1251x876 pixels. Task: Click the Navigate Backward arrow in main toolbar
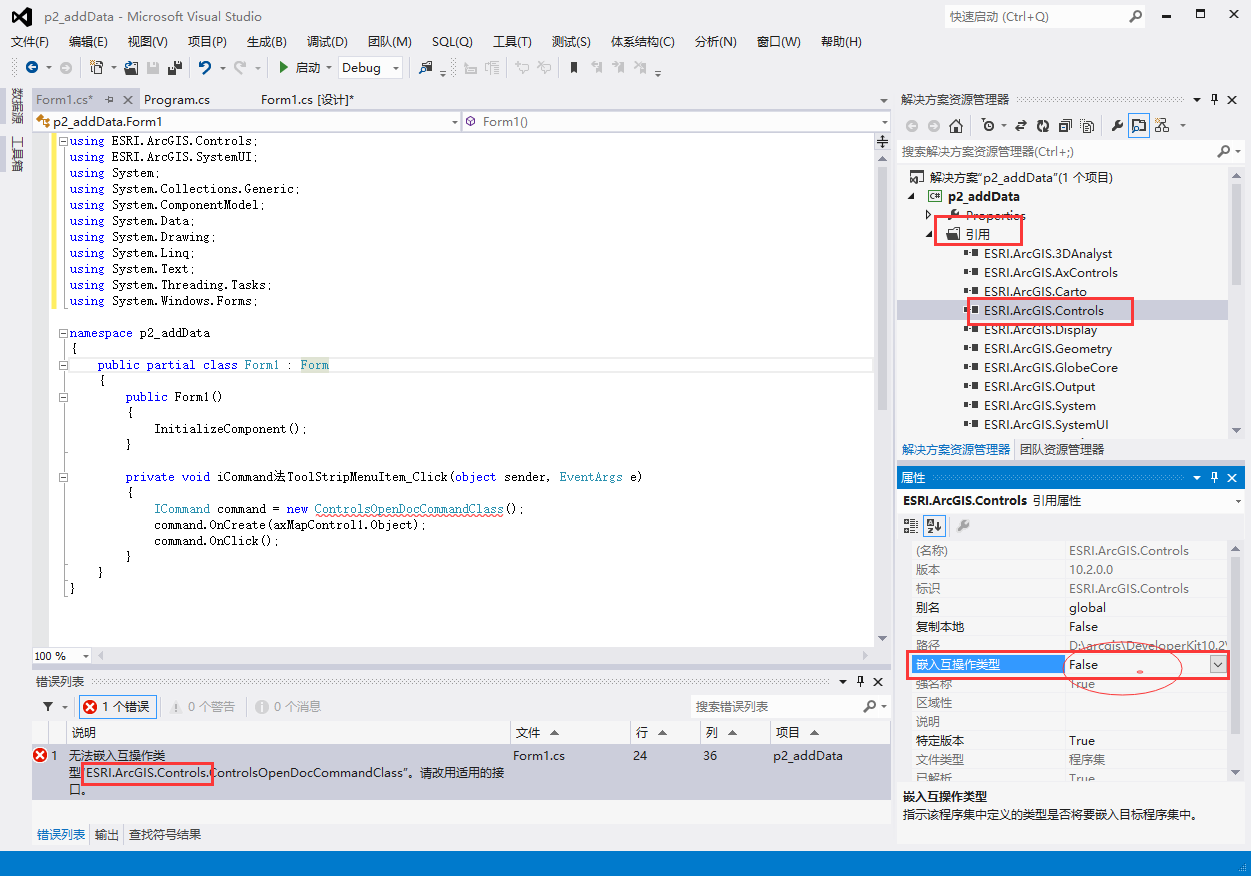32,67
